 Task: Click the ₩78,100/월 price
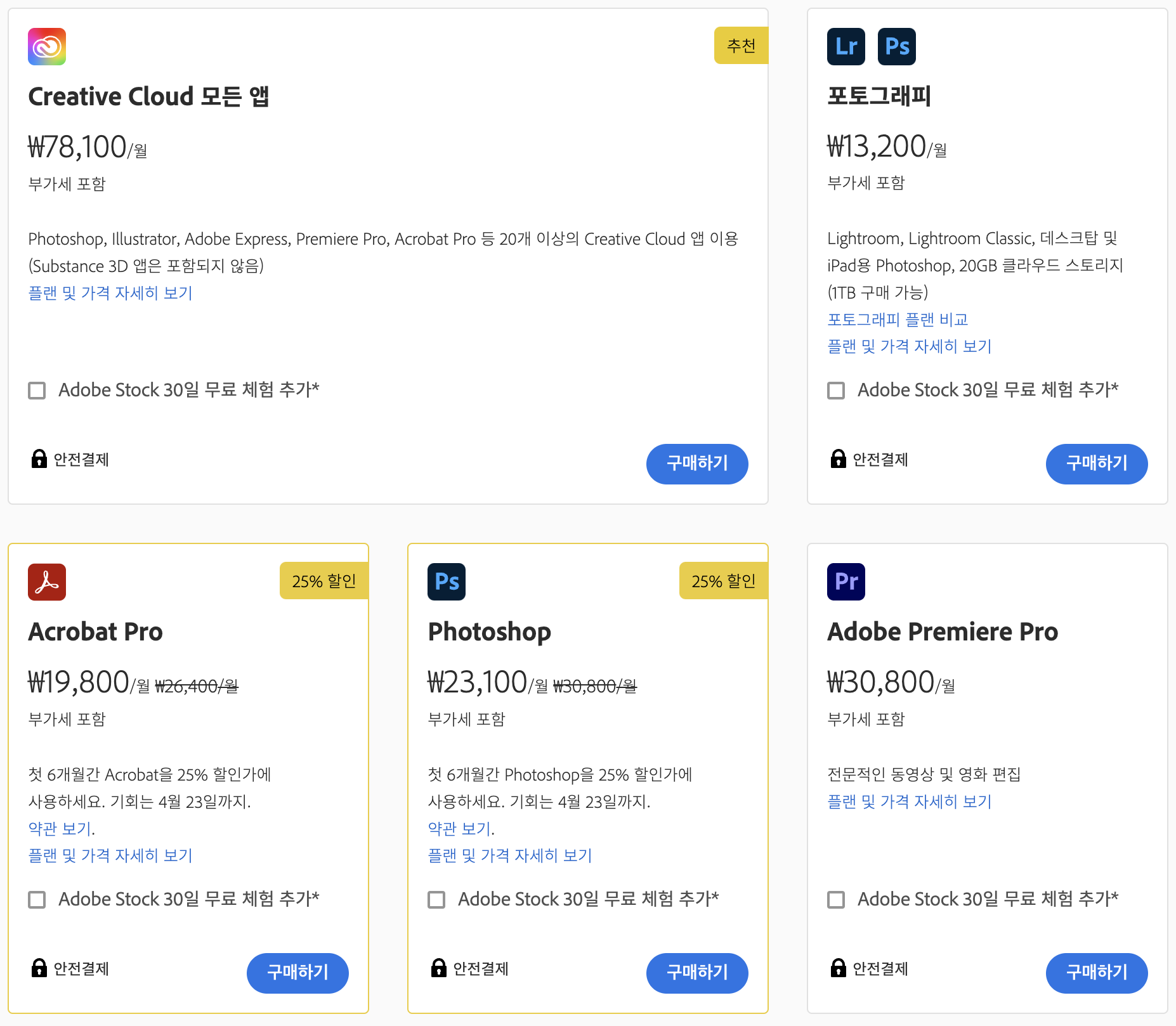(x=88, y=147)
